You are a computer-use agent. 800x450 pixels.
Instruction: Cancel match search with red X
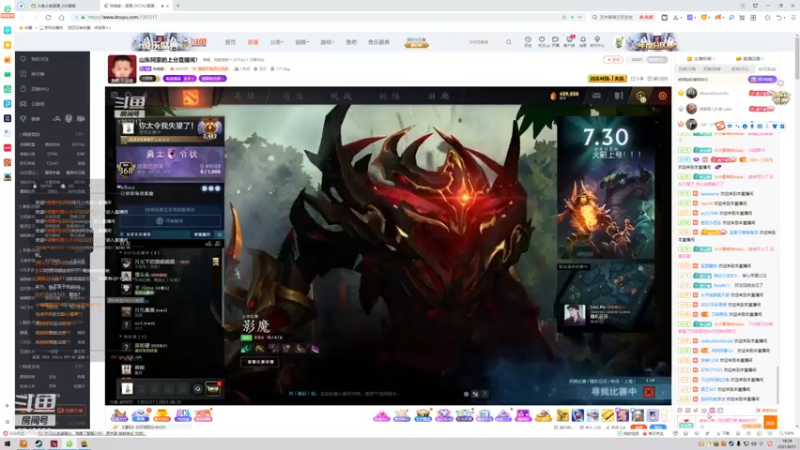tap(649, 392)
